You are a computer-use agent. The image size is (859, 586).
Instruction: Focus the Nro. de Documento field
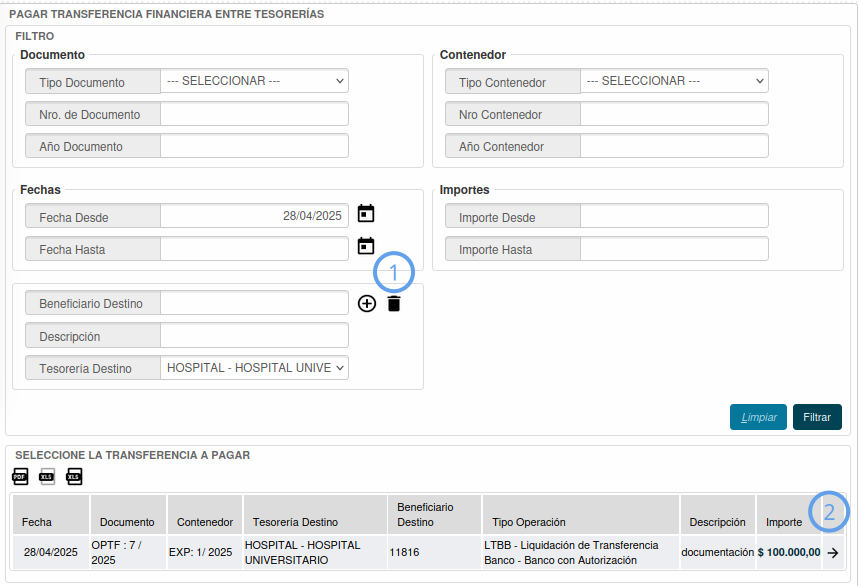pos(255,114)
